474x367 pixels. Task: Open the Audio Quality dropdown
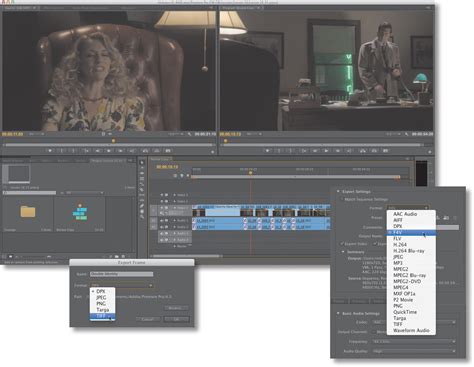(x=413, y=351)
